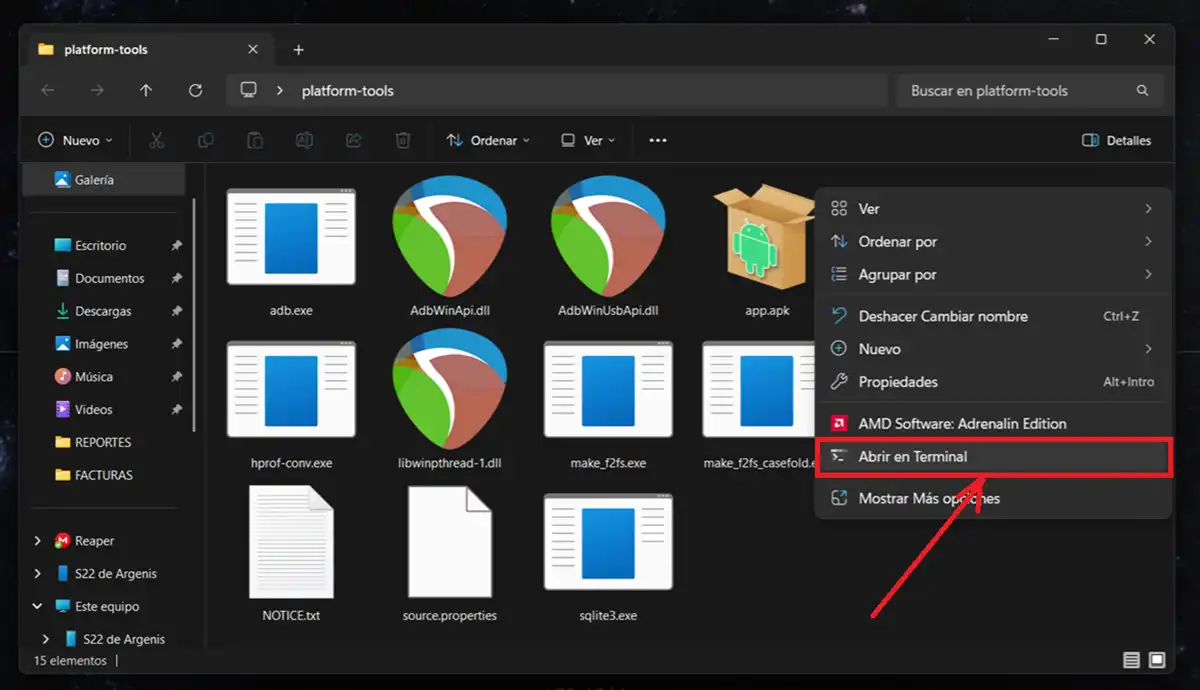Image resolution: width=1200 pixels, height=690 pixels.
Task: Click the Nuevo button in toolbar
Action: click(x=75, y=141)
